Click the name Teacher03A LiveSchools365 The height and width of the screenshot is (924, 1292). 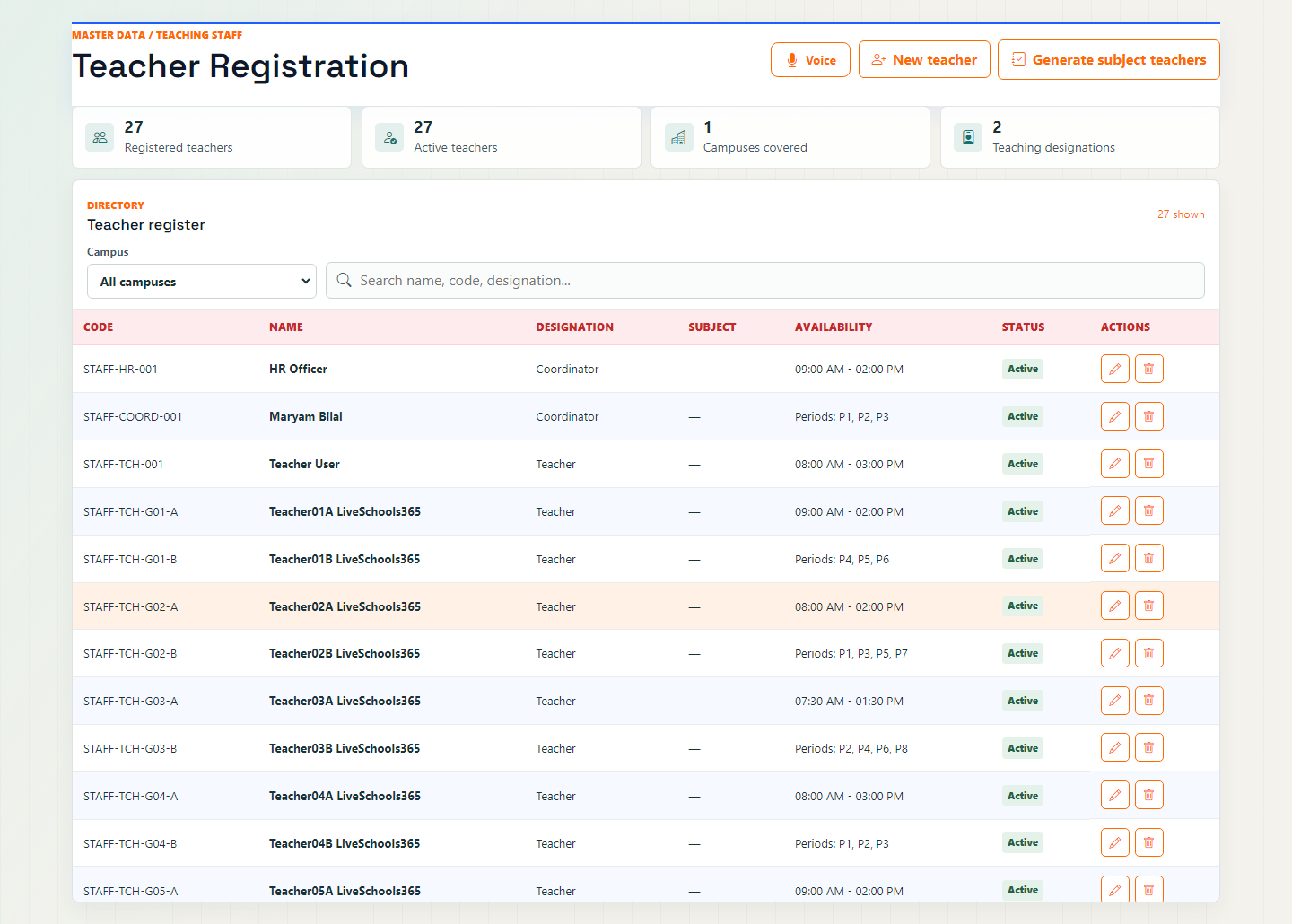pyautogui.click(x=345, y=701)
